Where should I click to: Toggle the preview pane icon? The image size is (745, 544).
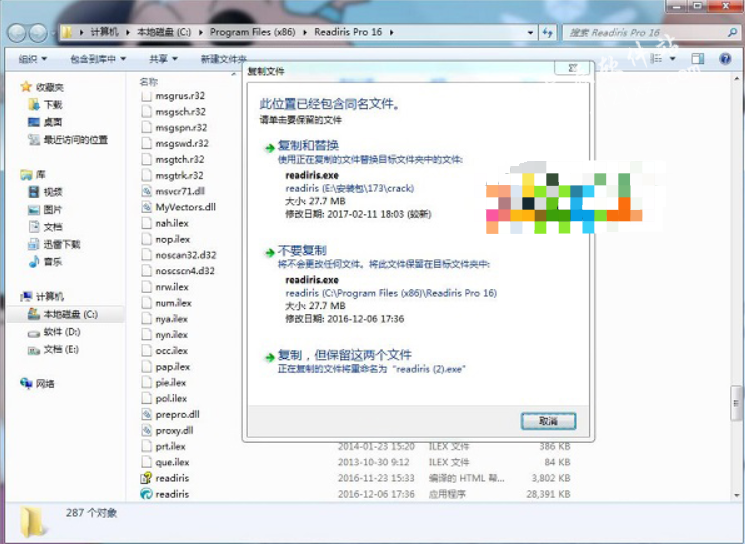pos(697,58)
